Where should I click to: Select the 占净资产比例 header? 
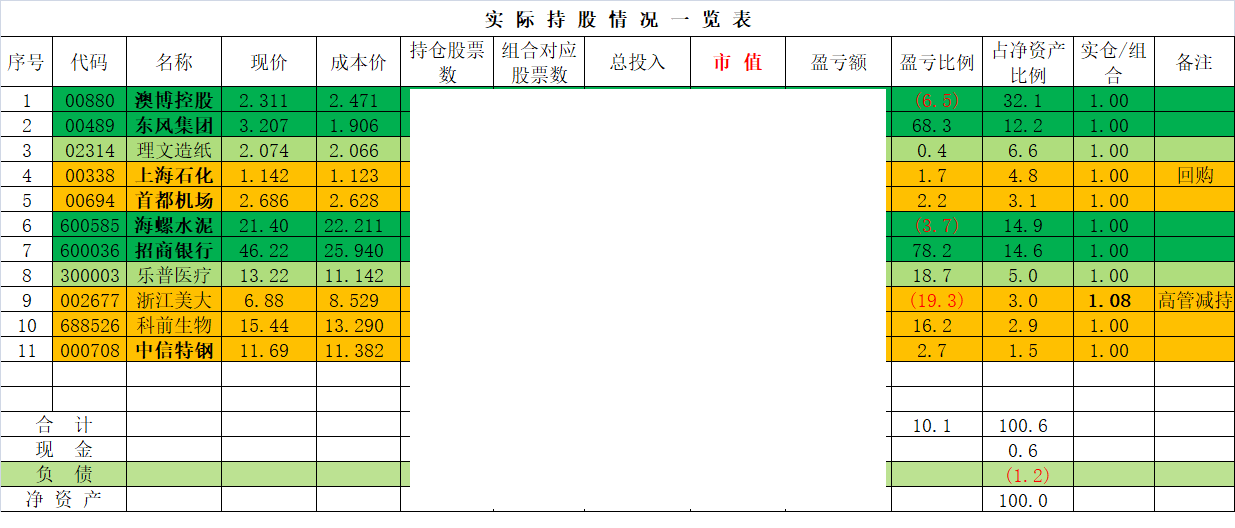1028,63
